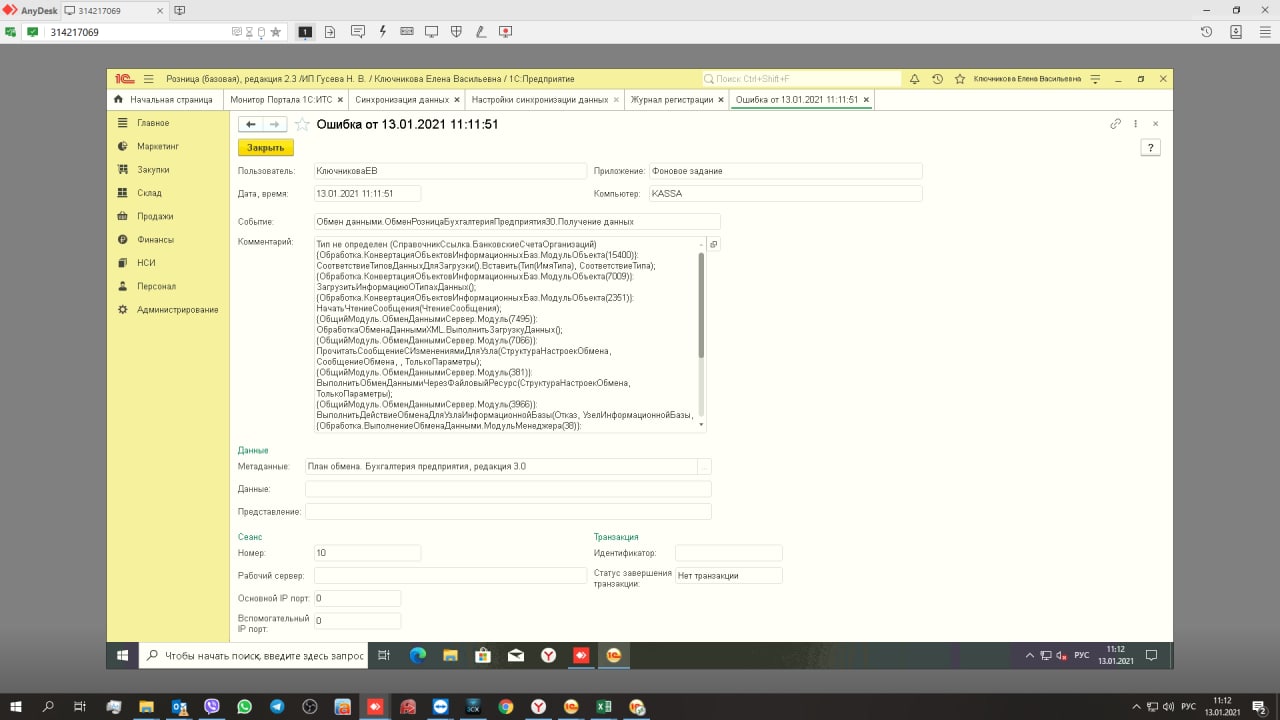Open Viber on the local taskbar

coord(212,706)
